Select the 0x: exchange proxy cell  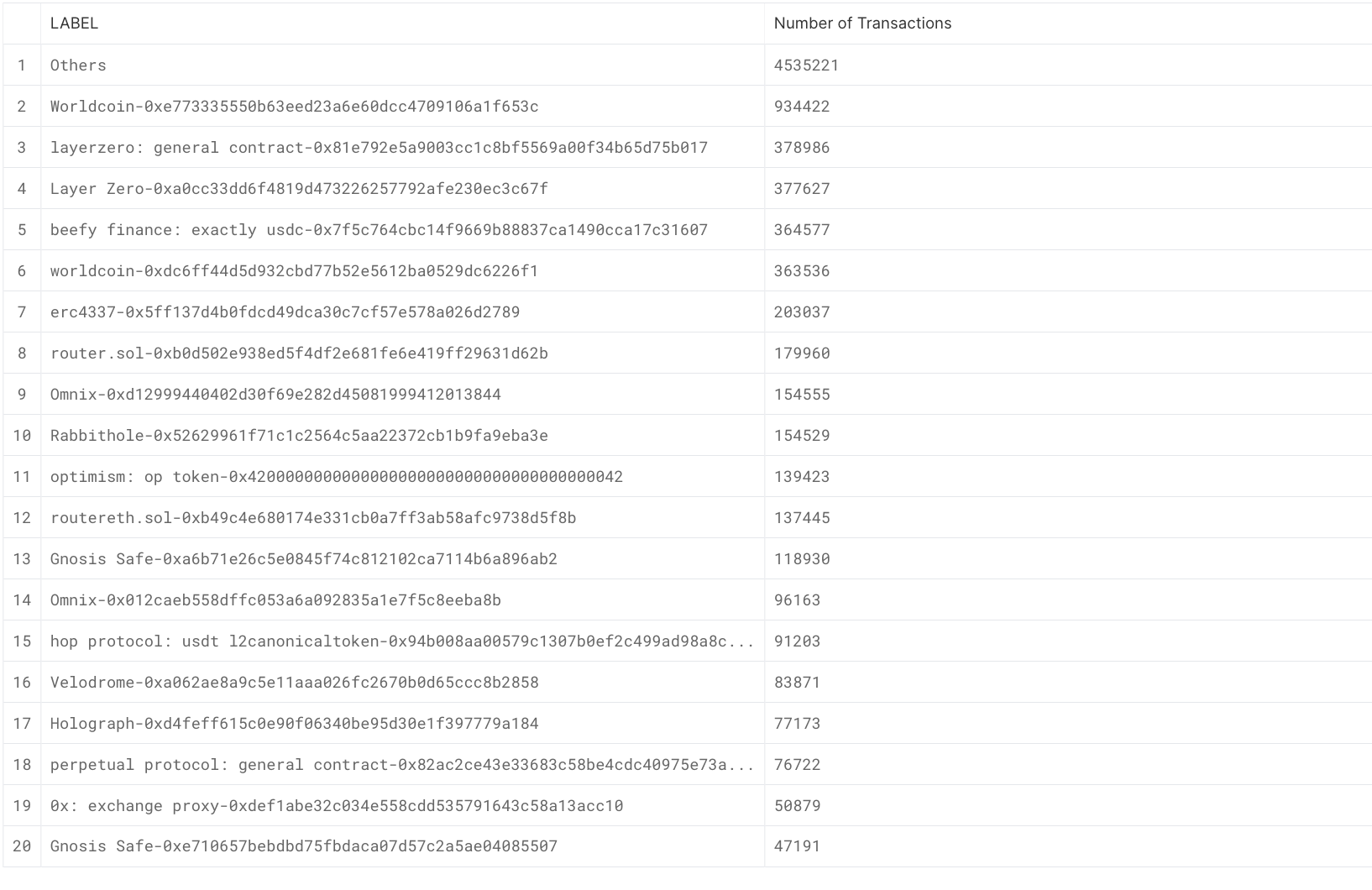[x=336, y=806]
